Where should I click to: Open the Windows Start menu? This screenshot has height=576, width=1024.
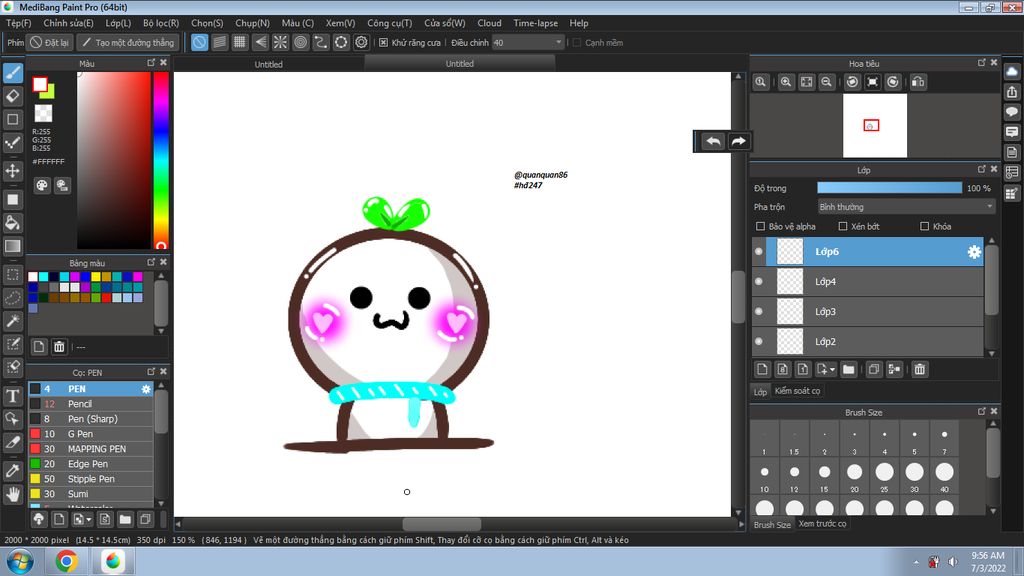[x=20, y=561]
